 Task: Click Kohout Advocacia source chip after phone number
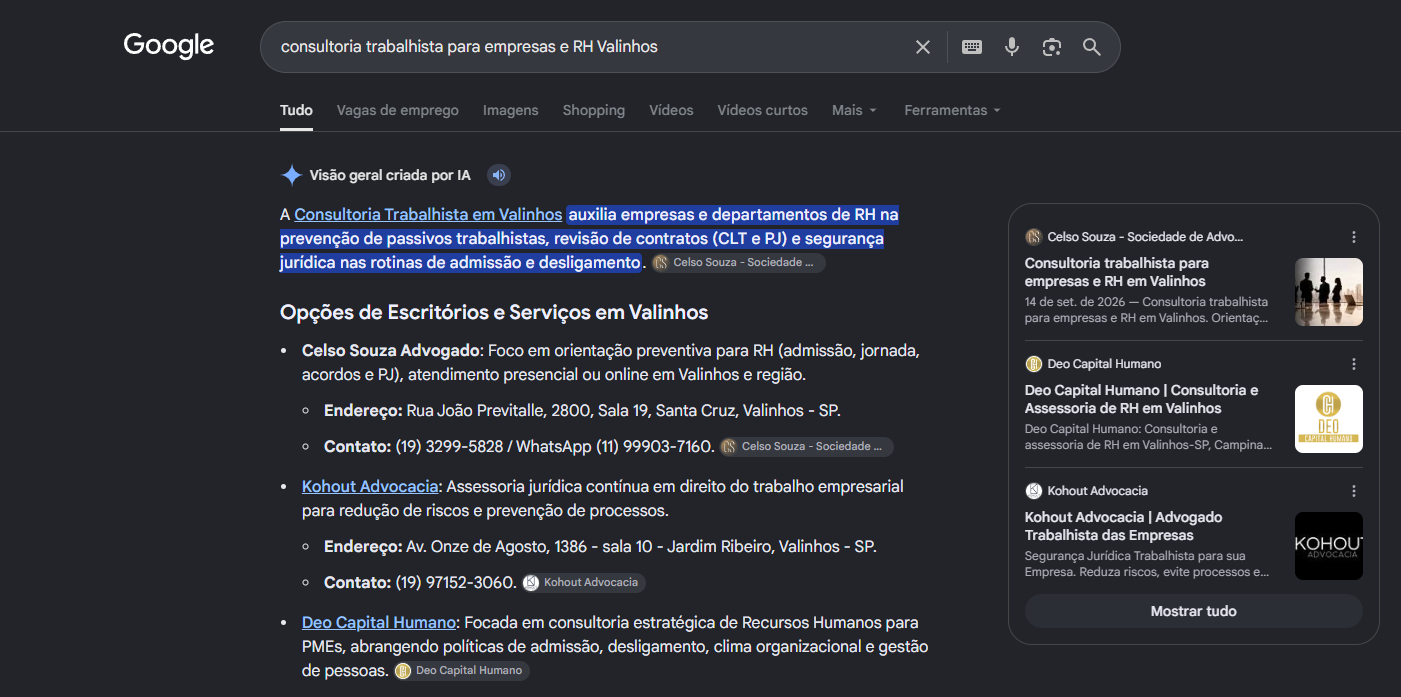[584, 583]
